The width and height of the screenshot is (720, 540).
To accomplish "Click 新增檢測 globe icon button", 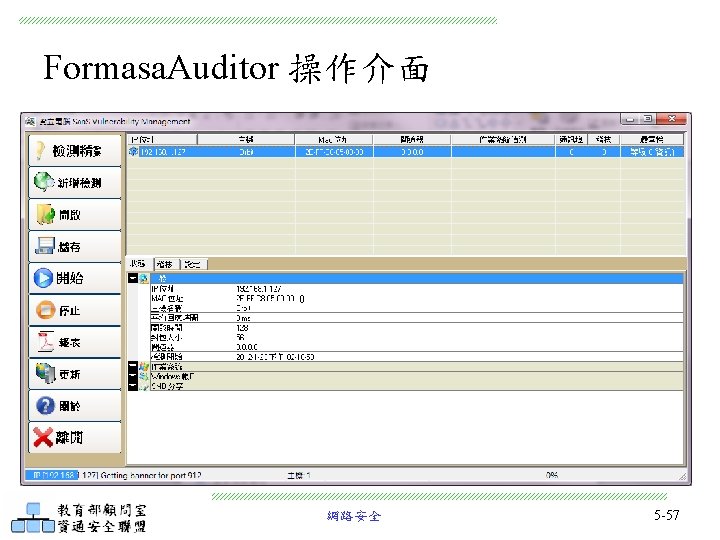I will [75, 182].
